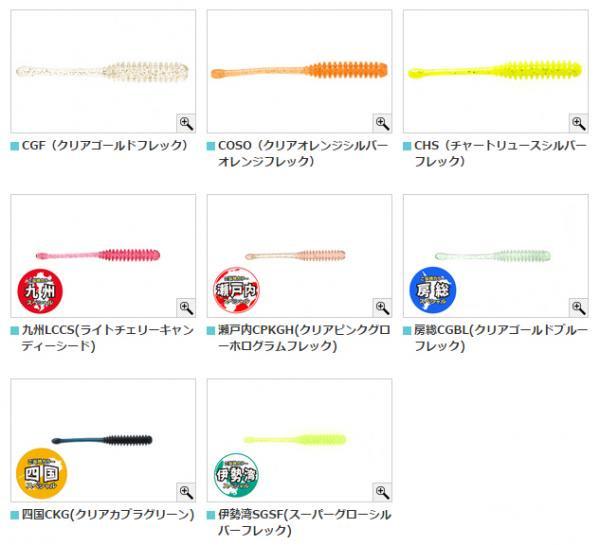This screenshot has width=600, height=545.
Task: Open magnifier for 九州LCCS pink lure
Action: click(186, 307)
